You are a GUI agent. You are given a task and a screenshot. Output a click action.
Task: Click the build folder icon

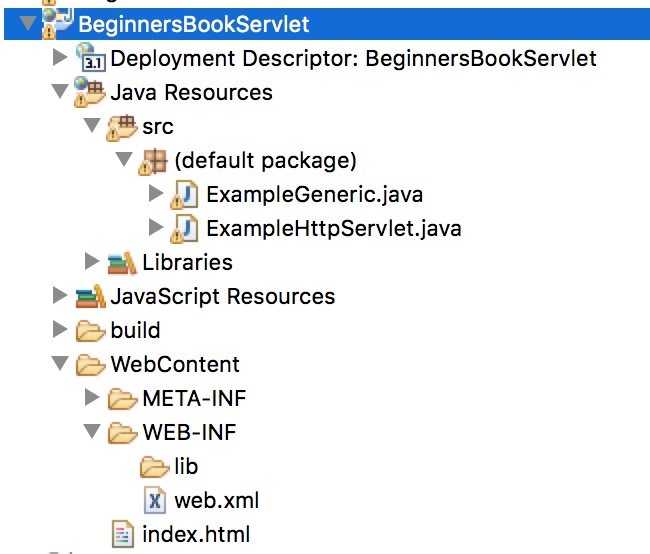[90, 330]
